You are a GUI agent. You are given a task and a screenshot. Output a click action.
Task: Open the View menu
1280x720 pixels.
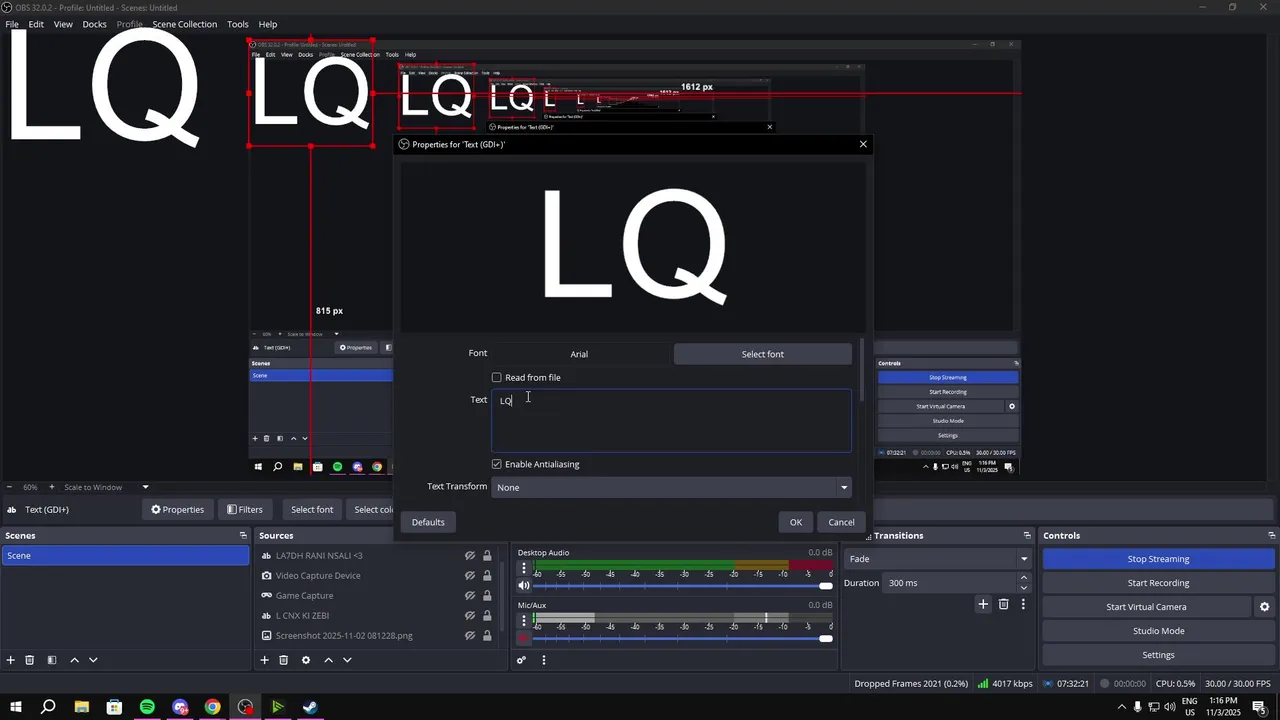(63, 24)
